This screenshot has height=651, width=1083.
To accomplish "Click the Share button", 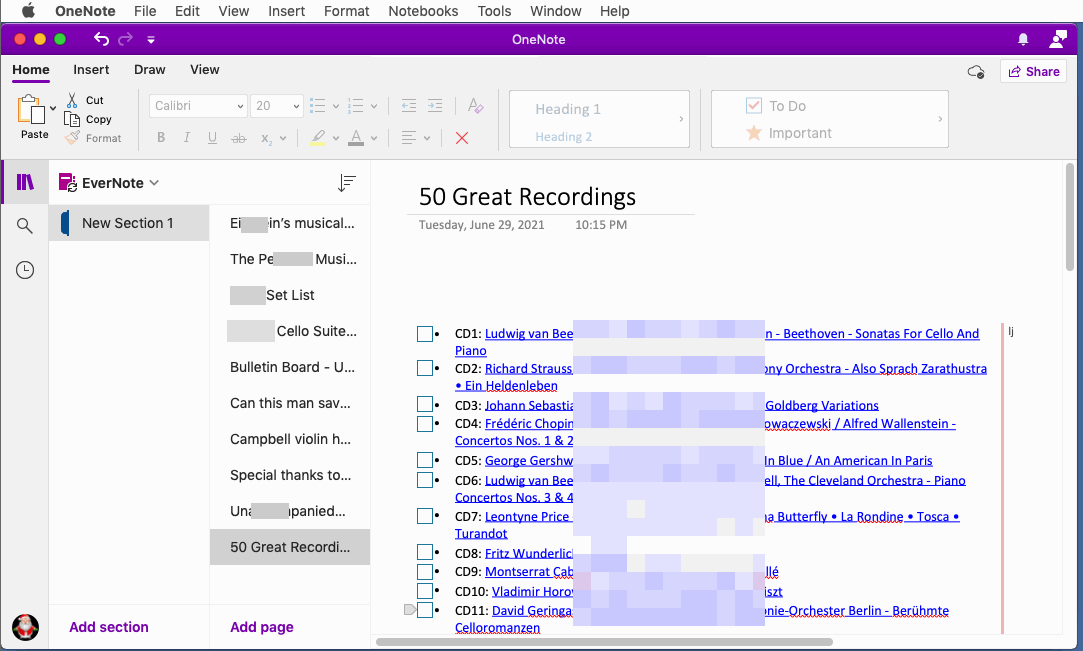I will coord(1033,71).
